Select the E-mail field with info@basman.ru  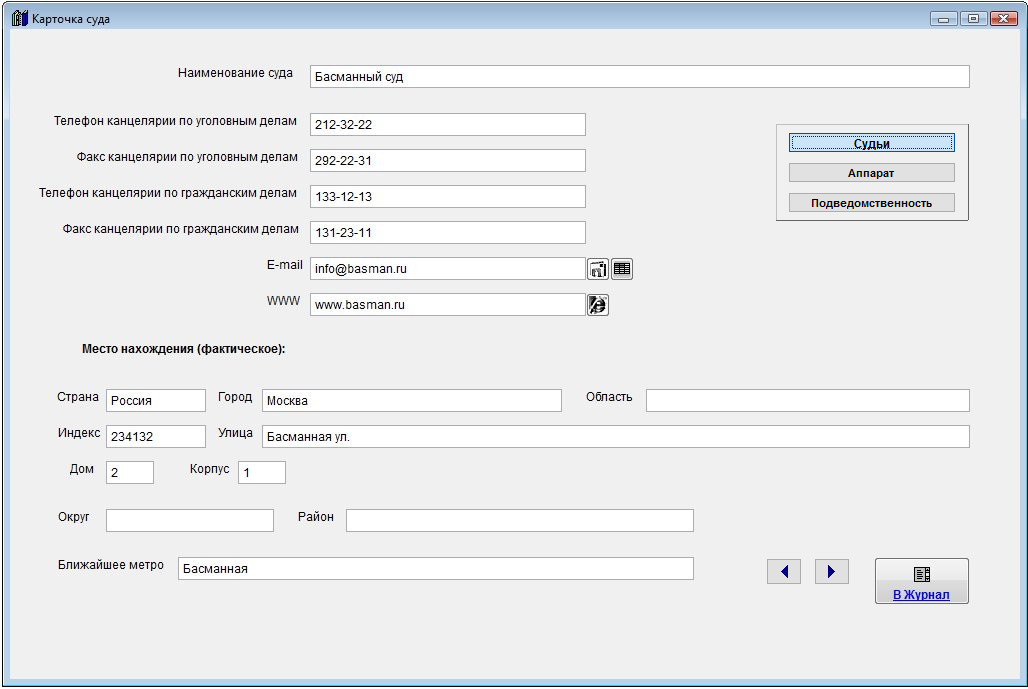[x=447, y=269]
